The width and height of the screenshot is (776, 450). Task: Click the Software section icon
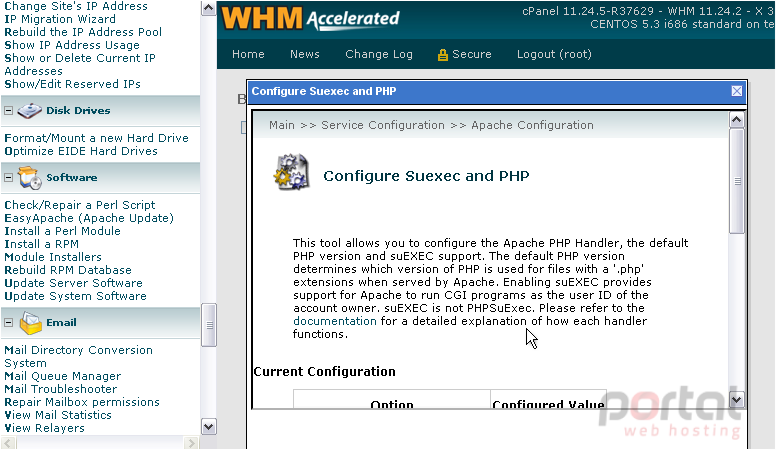coord(30,178)
